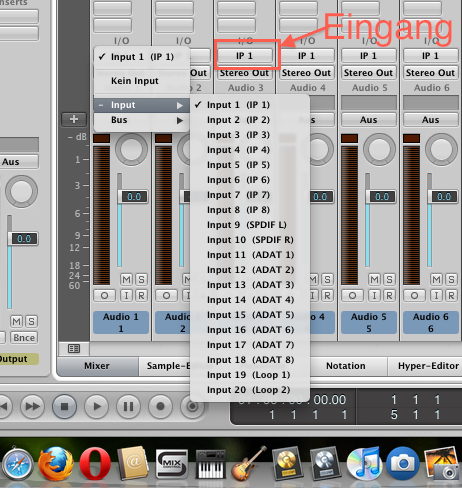Viewport: 462px width, 488px height.
Task: Enable record on Audio 6 channel
Action: click(451, 295)
